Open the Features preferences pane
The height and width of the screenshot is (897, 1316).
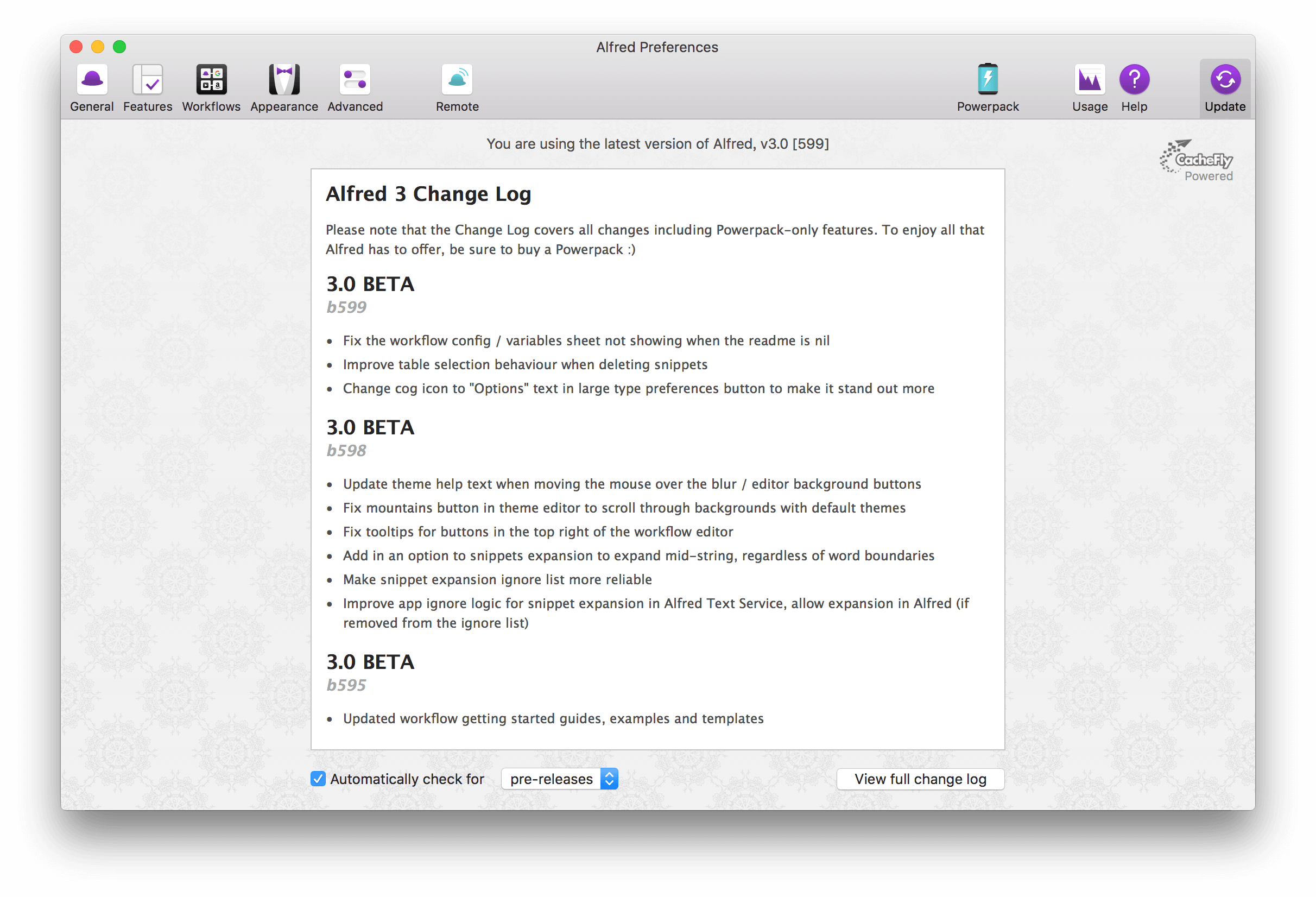click(148, 89)
